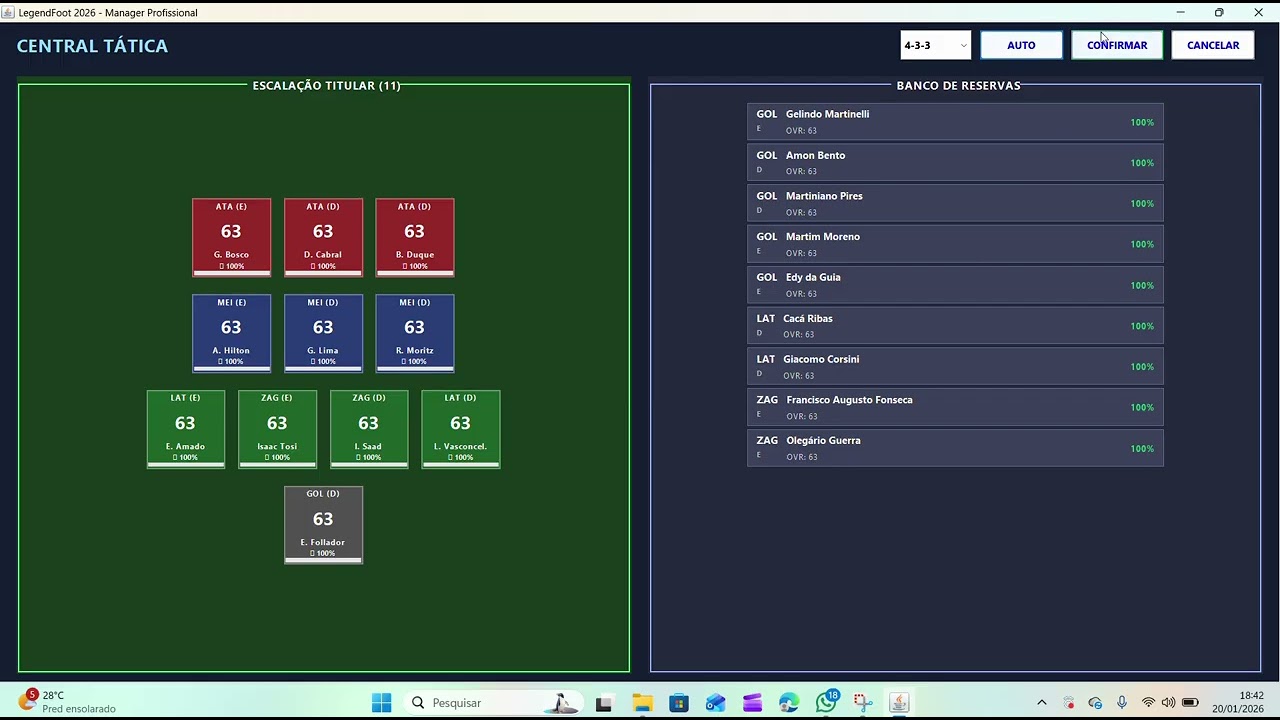The width and height of the screenshot is (1280, 720).
Task: Open WhatsApp from taskbar
Action: 827,703
